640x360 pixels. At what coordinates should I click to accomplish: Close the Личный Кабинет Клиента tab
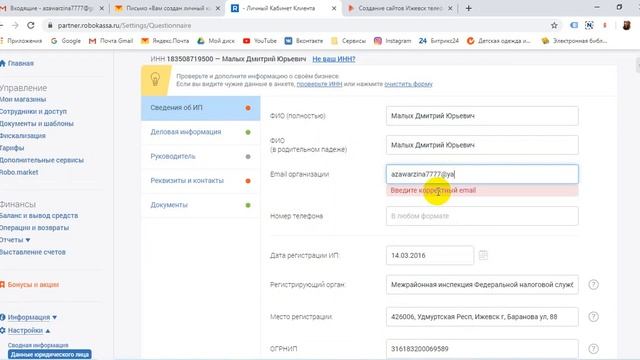point(334,8)
